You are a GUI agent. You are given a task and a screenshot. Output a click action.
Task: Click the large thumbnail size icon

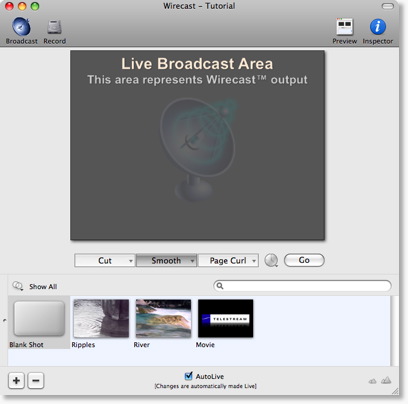coord(386,380)
